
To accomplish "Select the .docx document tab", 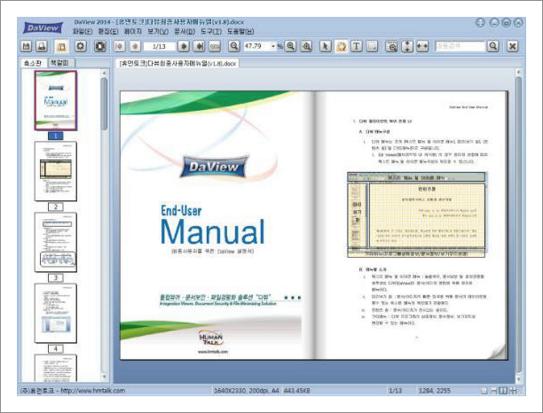I will pyautogui.click(x=178, y=63).
